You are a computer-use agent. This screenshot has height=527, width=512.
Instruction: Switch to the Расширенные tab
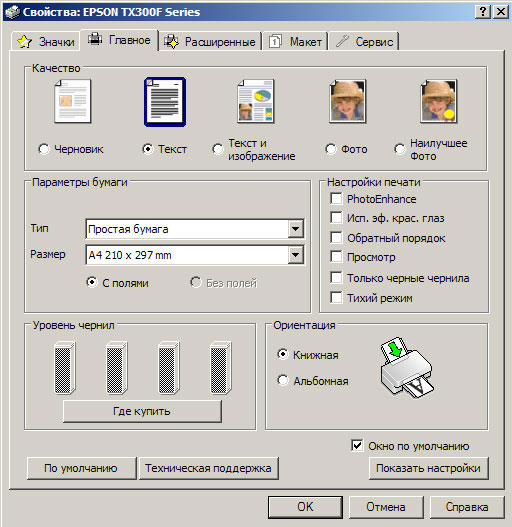pos(210,42)
